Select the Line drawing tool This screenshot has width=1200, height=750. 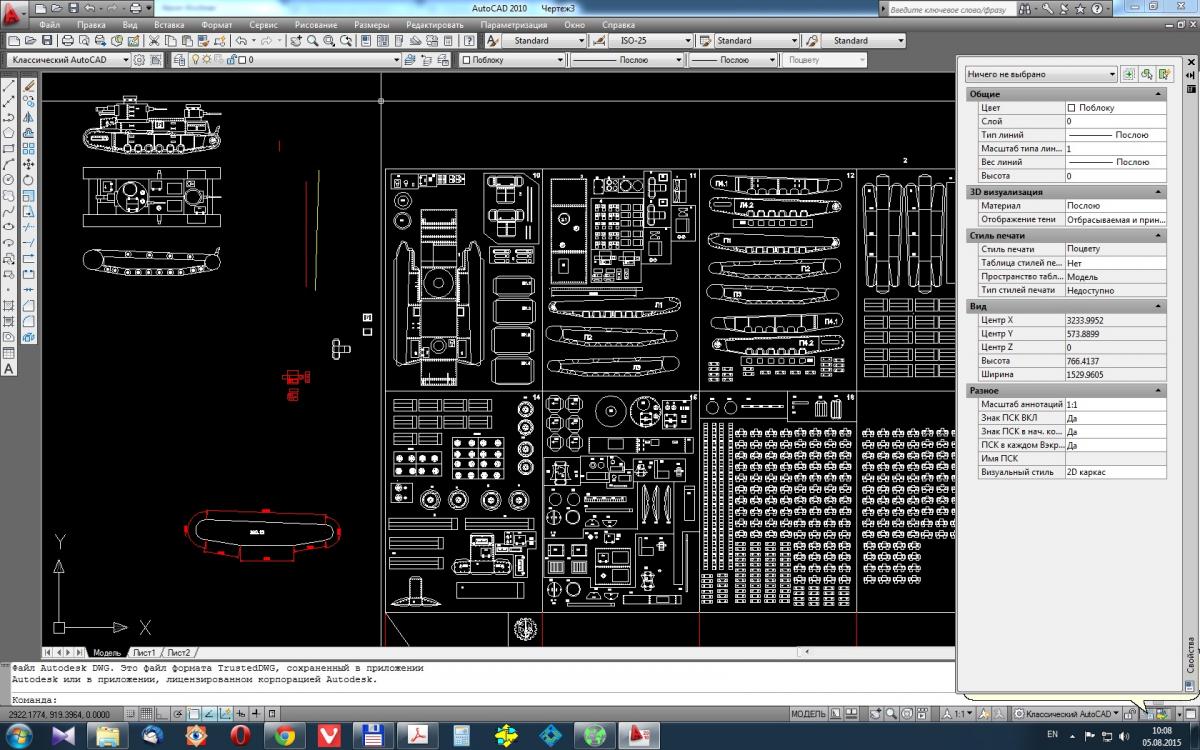9,86
